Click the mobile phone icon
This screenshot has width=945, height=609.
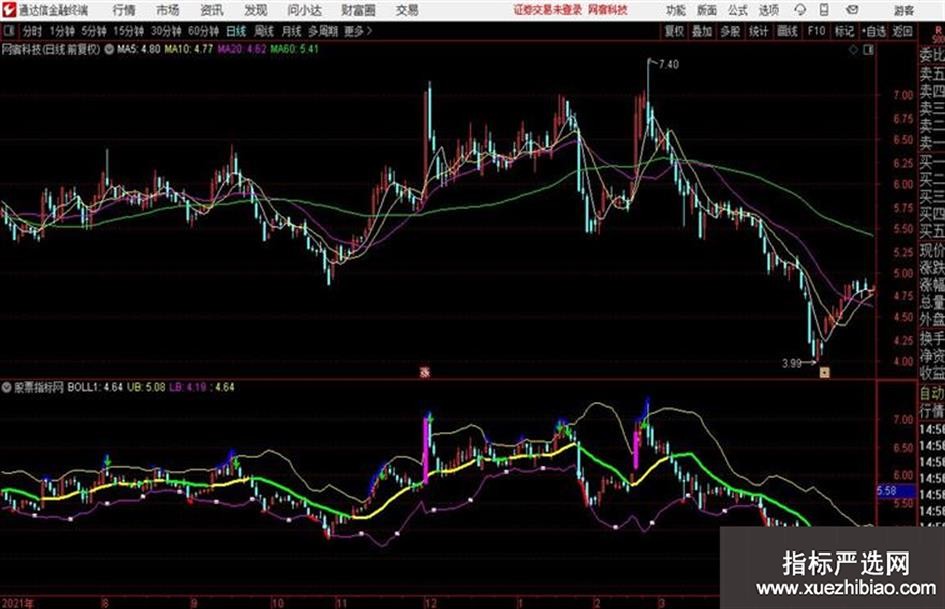[x=824, y=10]
